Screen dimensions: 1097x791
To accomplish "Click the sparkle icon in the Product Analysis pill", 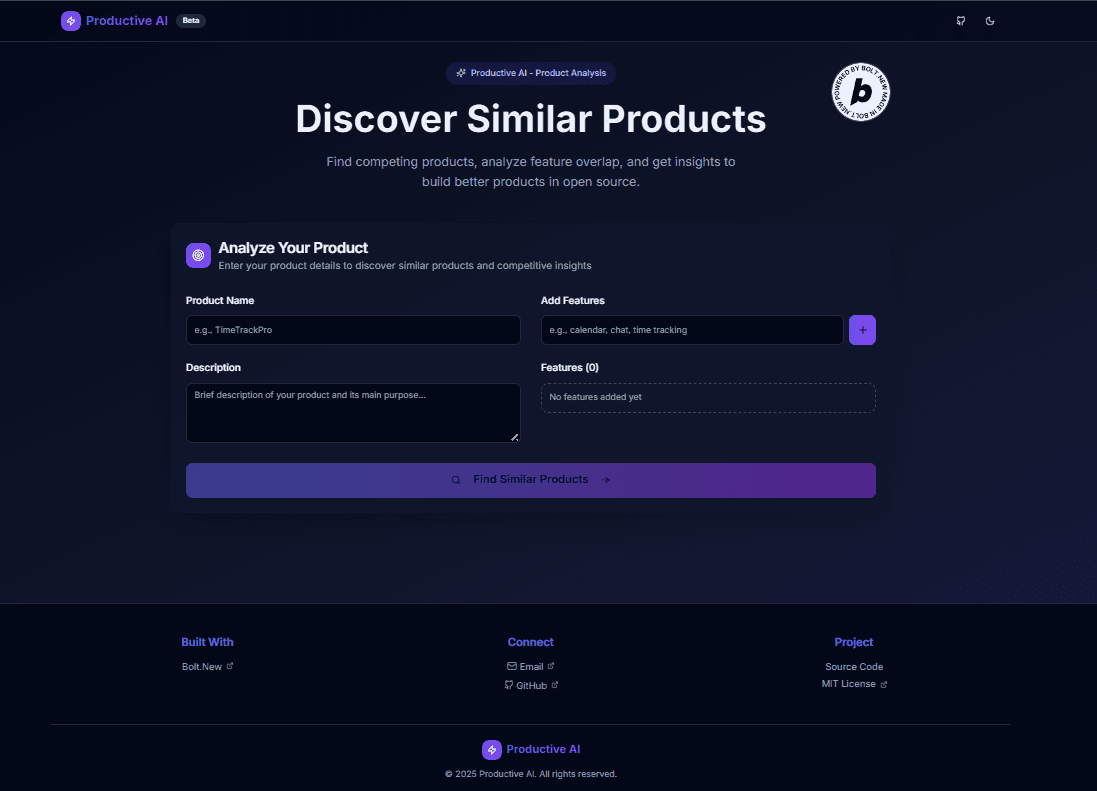I will click(x=461, y=73).
